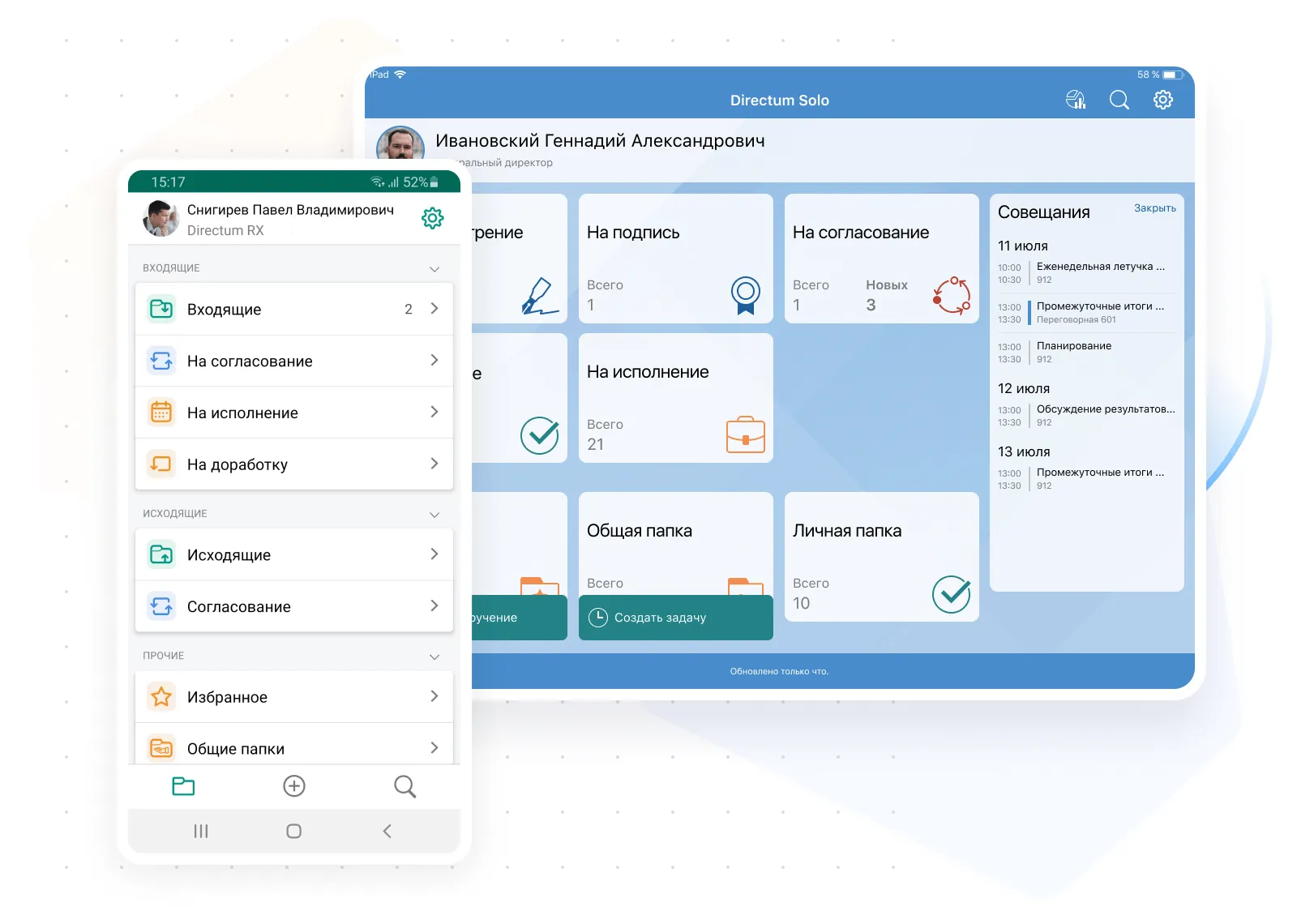Open Избранное star item
Image resolution: width=1297 pixels, height=924 pixels.
point(293,697)
